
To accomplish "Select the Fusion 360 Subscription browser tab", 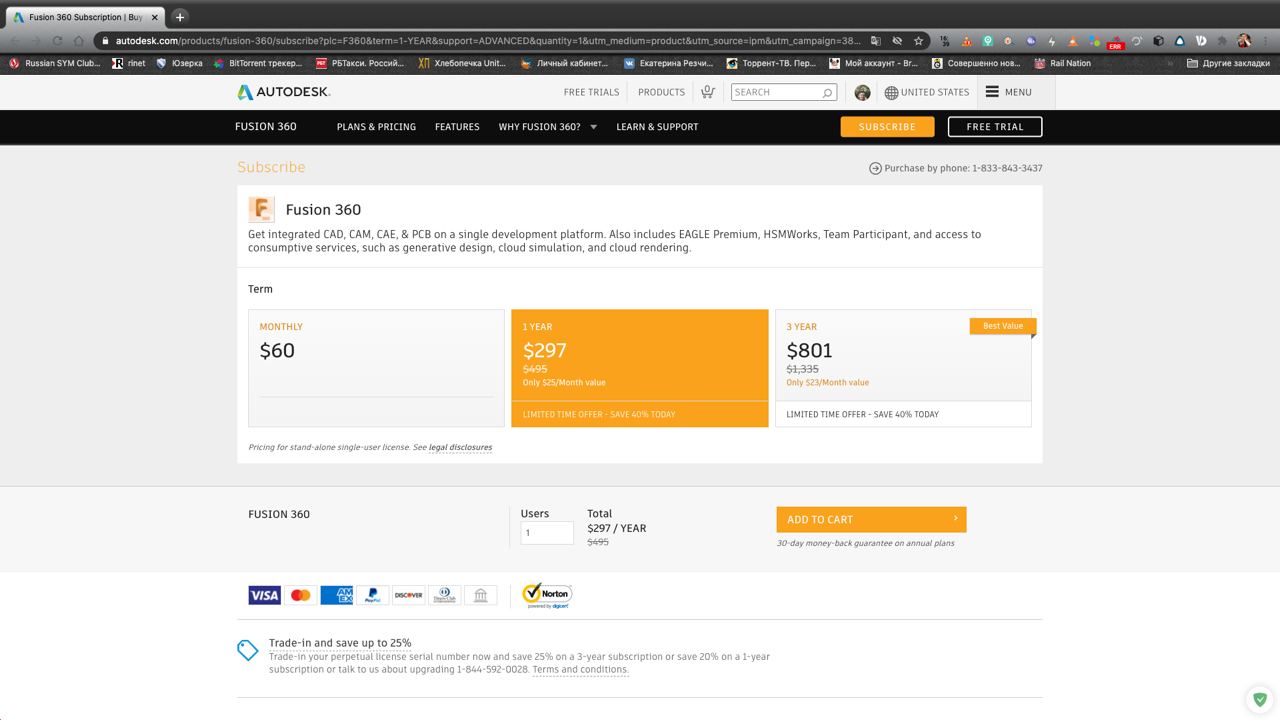I will 84,17.
